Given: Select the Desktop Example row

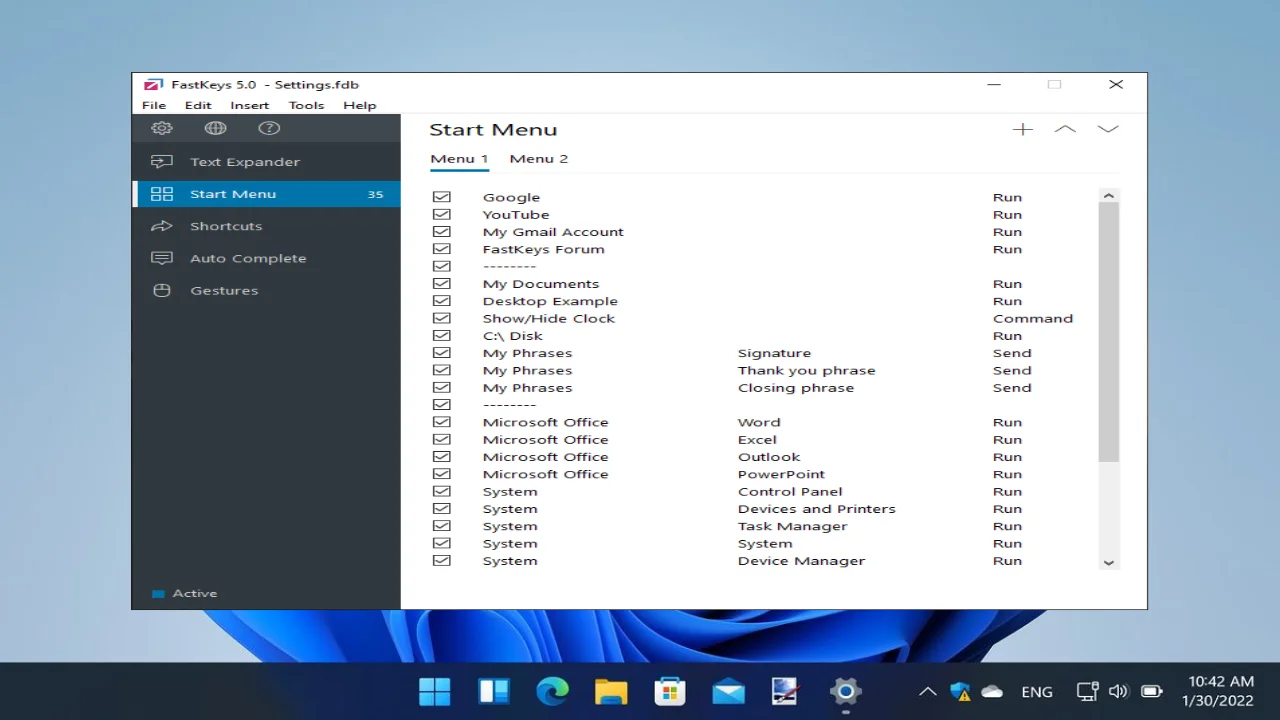Looking at the screenshot, I should [764, 301].
